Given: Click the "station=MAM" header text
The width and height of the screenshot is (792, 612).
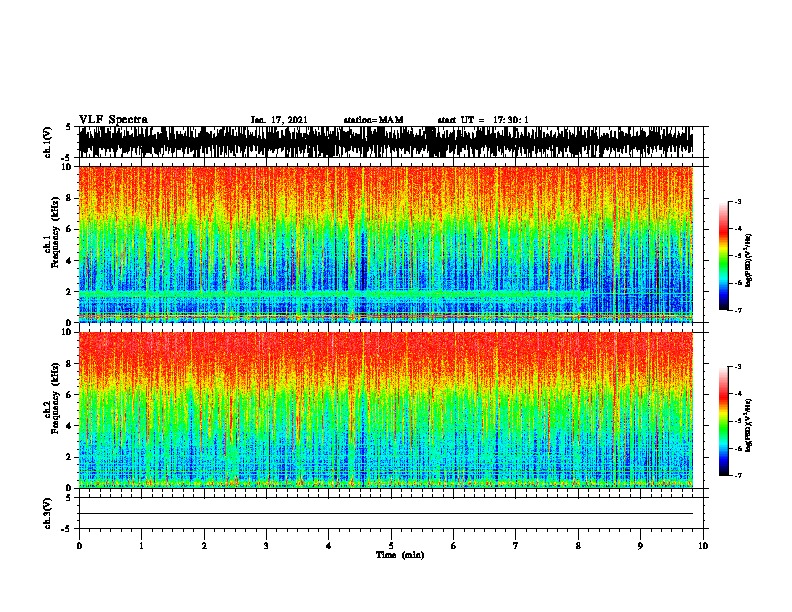Looking at the screenshot, I should click(373, 120).
